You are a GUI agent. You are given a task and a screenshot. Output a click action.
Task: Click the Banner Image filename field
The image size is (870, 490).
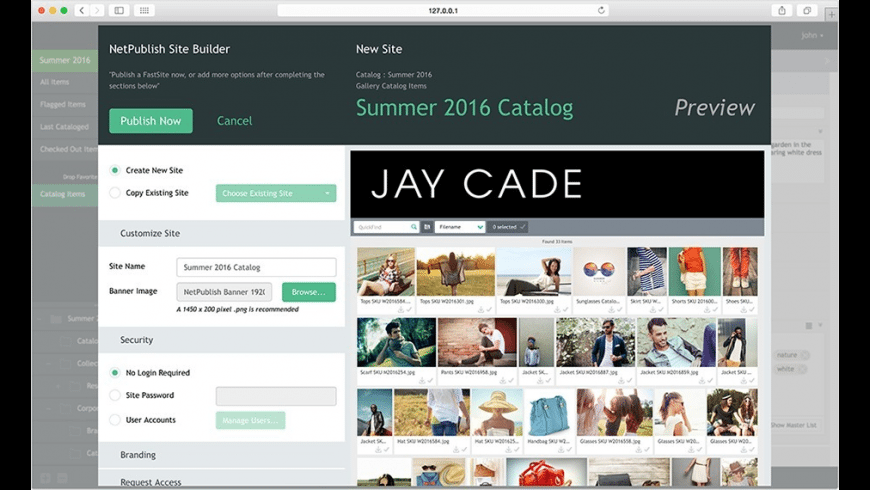[x=224, y=292]
